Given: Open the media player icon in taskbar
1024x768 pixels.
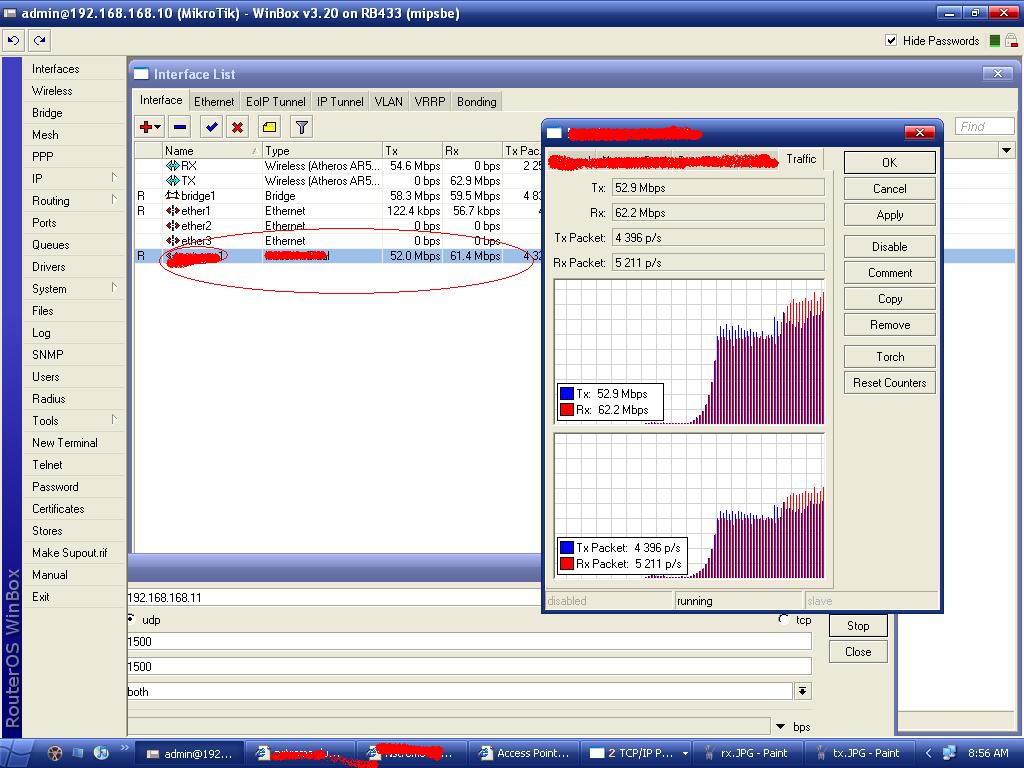Looking at the screenshot, I should (x=55, y=753).
